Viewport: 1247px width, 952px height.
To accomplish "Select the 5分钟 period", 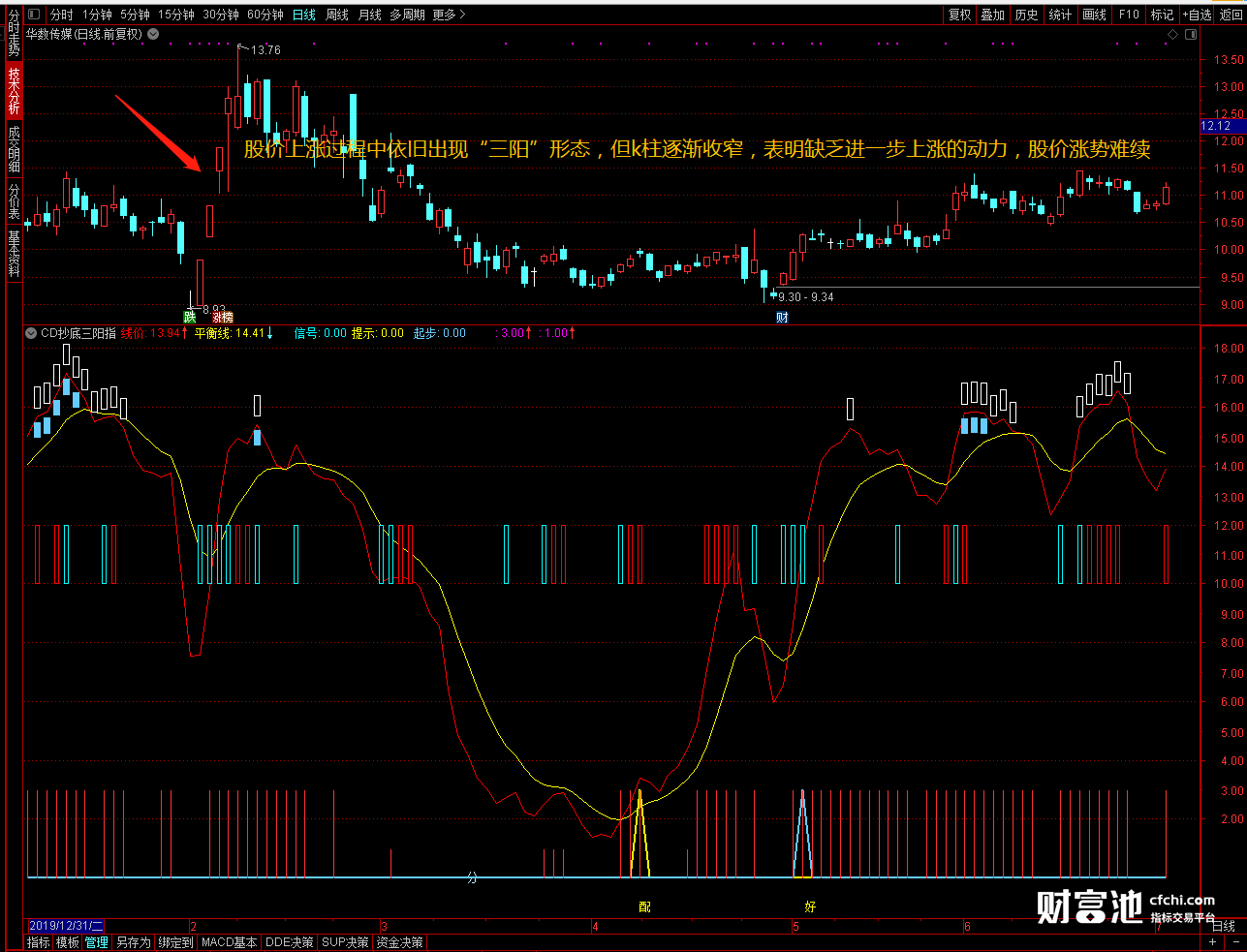I will (x=135, y=15).
